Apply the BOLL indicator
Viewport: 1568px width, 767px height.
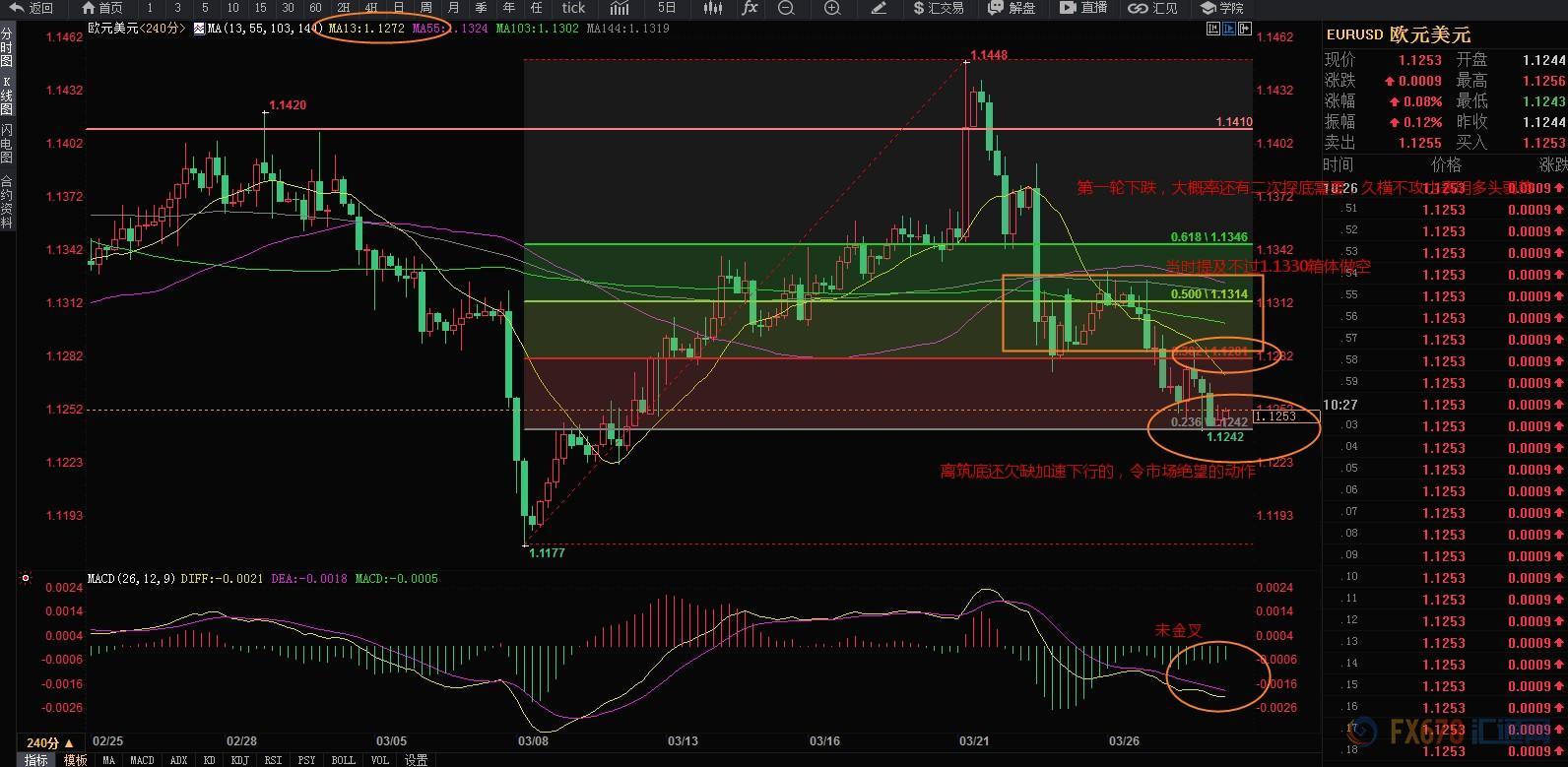344,760
